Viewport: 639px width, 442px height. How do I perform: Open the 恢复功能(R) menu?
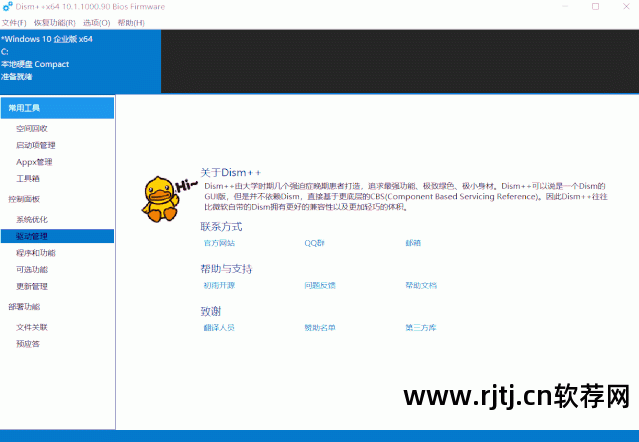coord(54,23)
